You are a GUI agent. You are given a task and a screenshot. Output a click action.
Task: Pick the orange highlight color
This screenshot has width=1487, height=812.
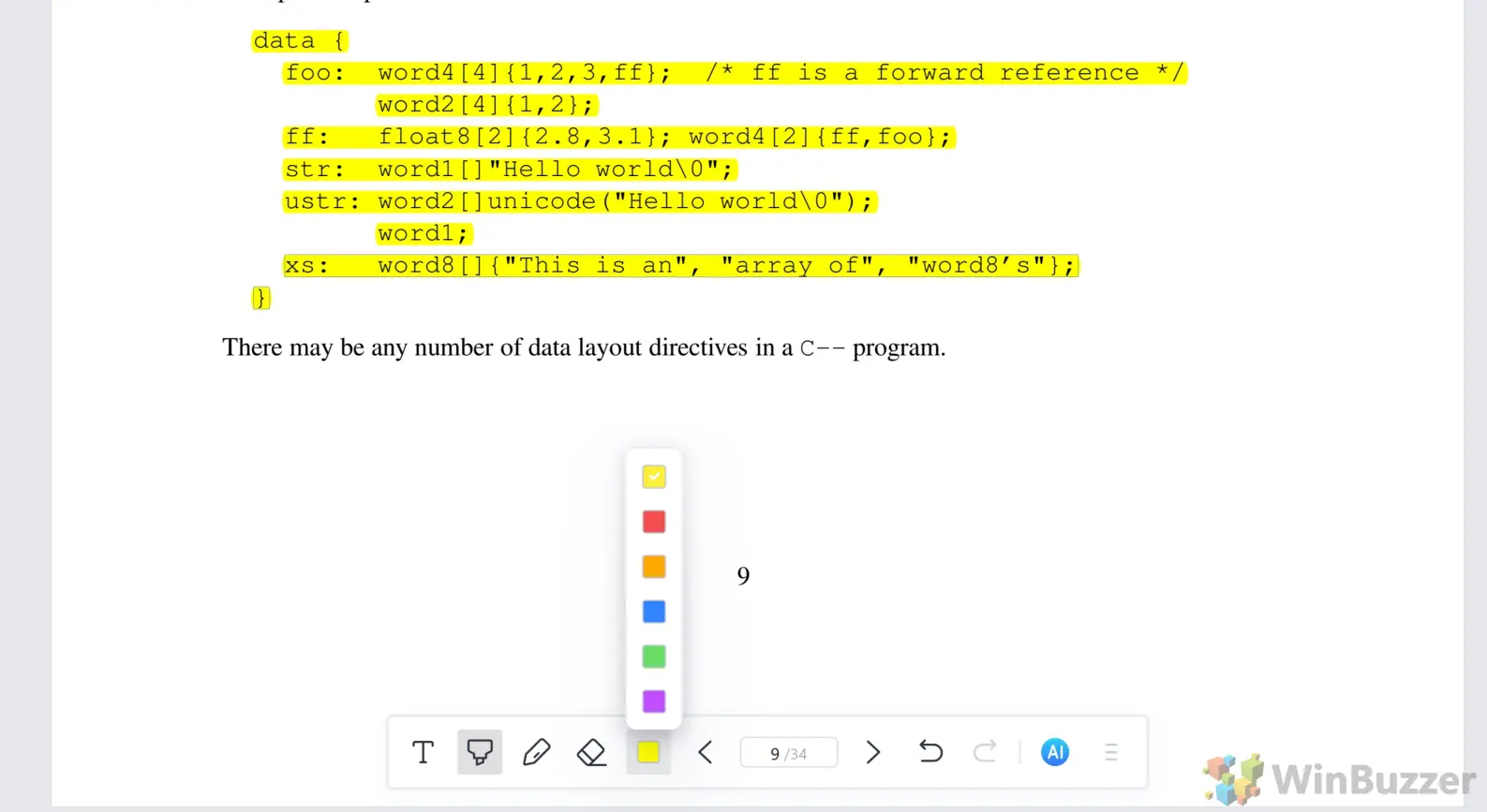pos(654,567)
